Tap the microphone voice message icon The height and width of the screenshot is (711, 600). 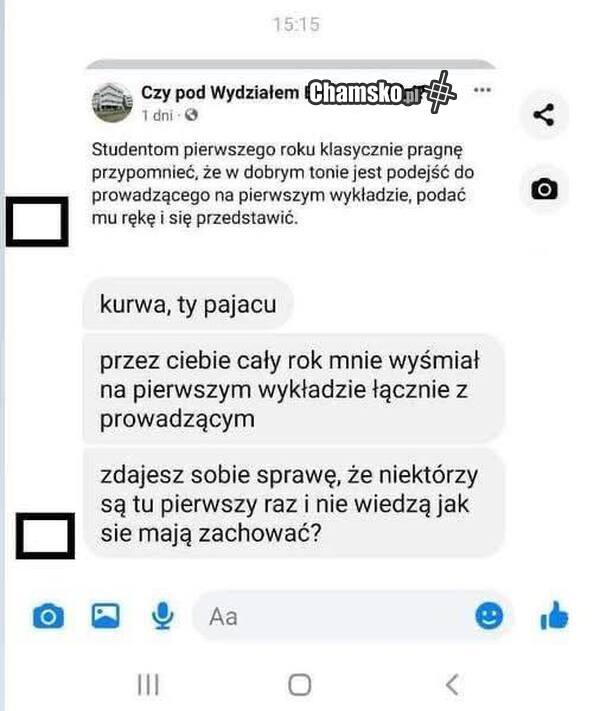162,616
